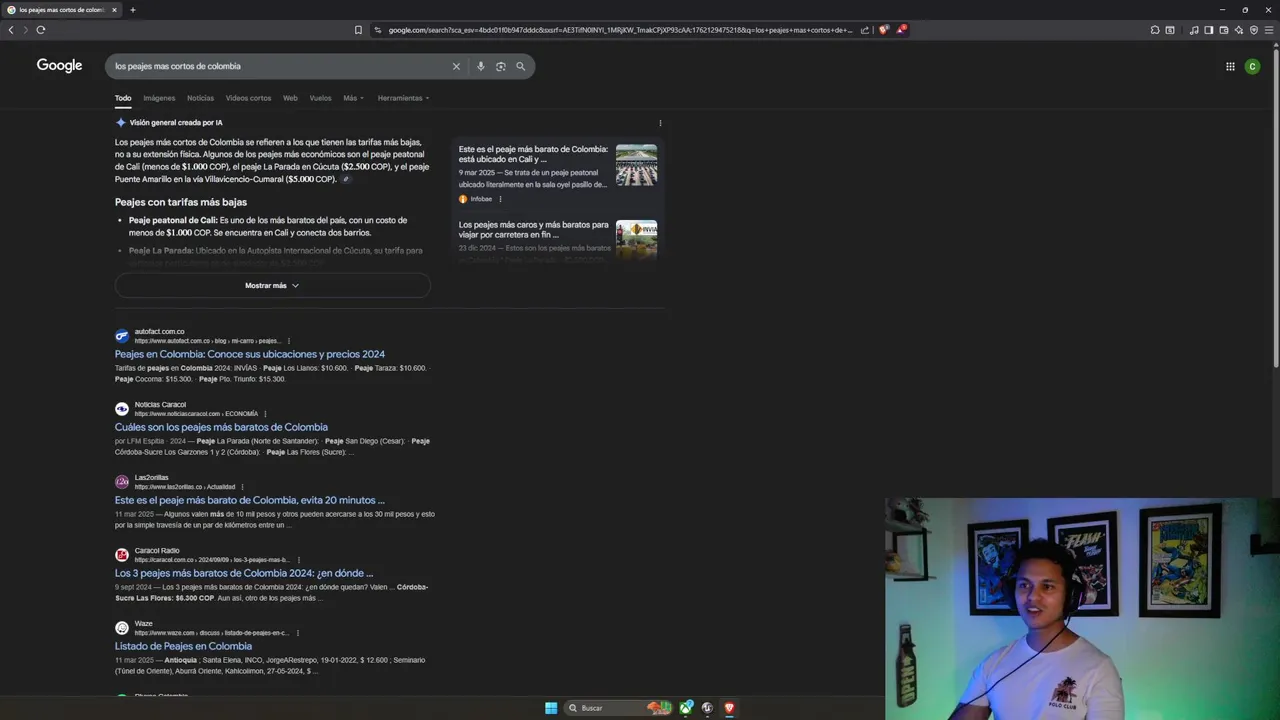Open 'Los 3 peajes más baratos de Colombia 2024' result
The image size is (1280, 720).
coord(244,573)
